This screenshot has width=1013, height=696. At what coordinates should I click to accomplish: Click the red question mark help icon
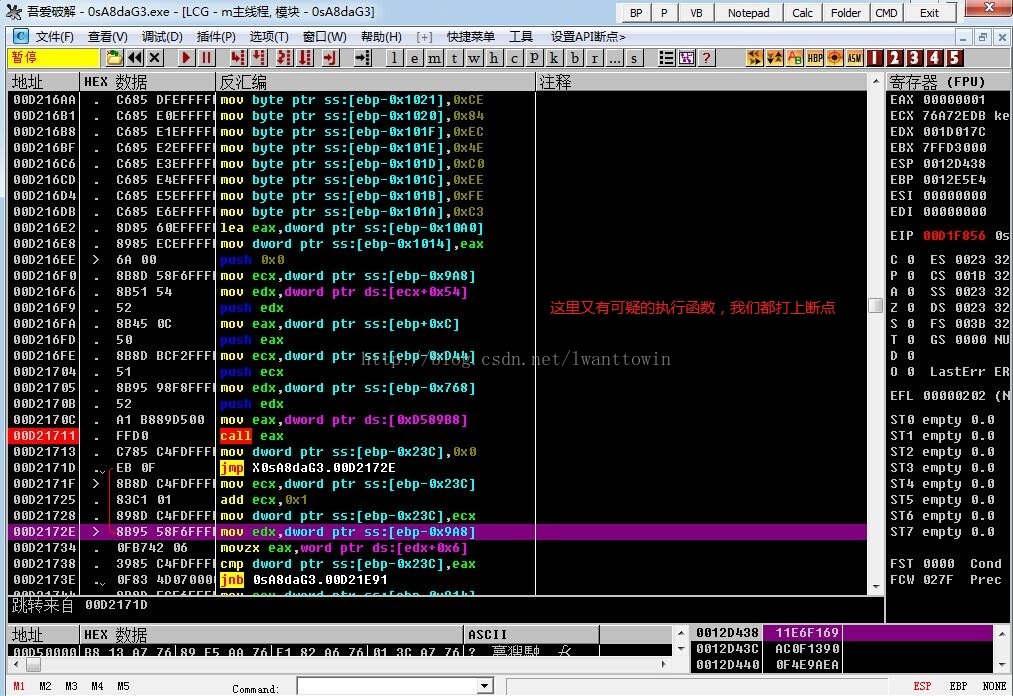706,58
